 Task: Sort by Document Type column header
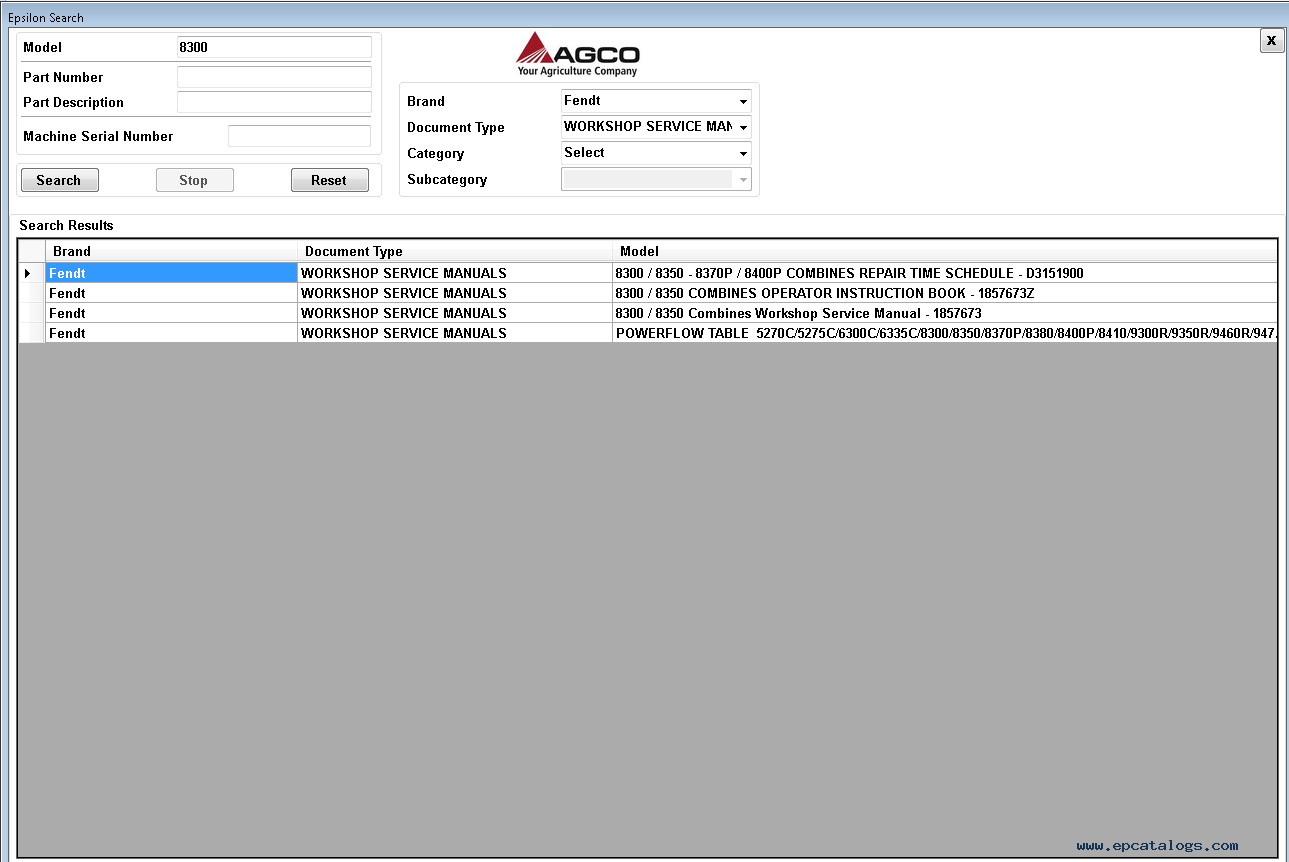pyautogui.click(x=454, y=251)
